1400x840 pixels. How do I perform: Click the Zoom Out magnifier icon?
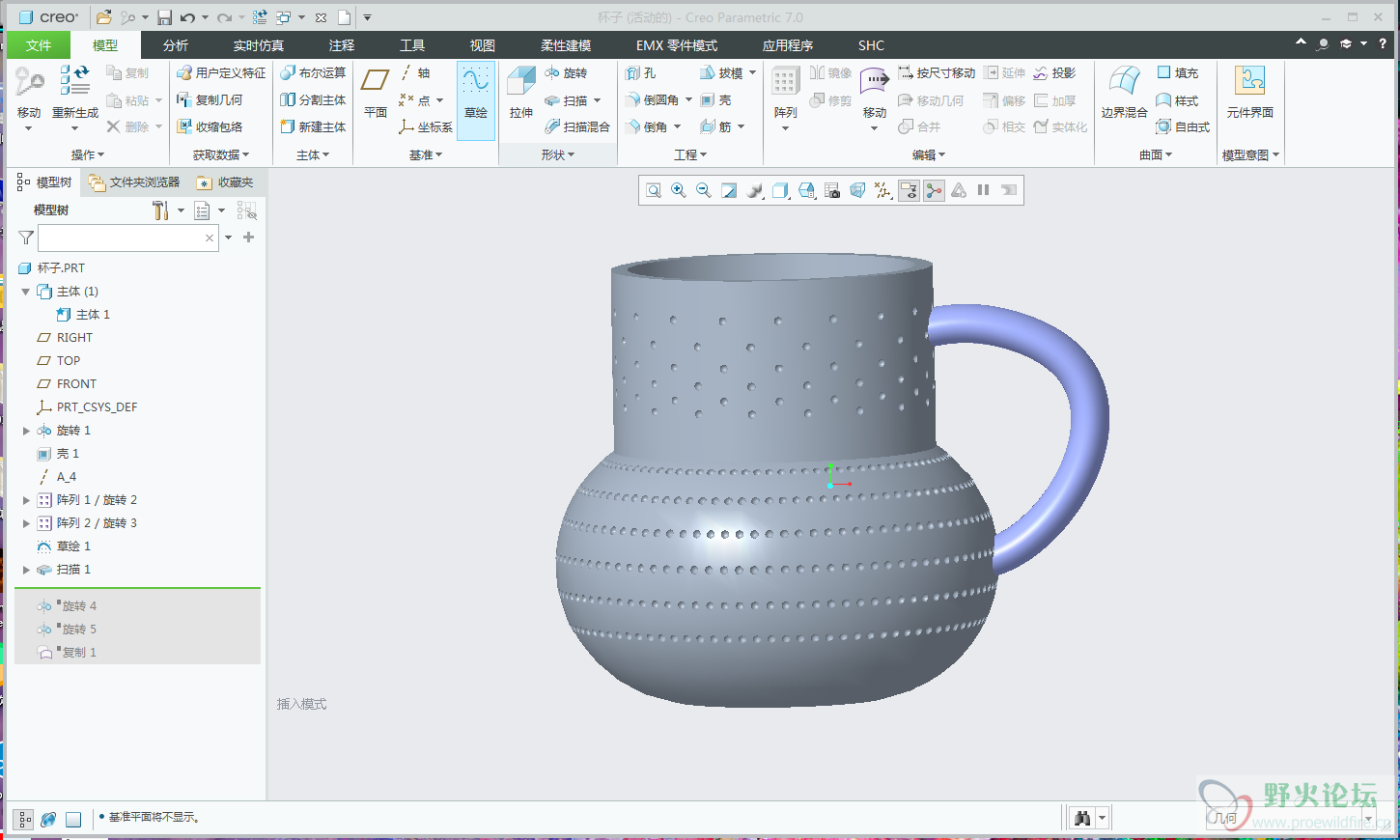pyautogui.click(x=704, y=191)
